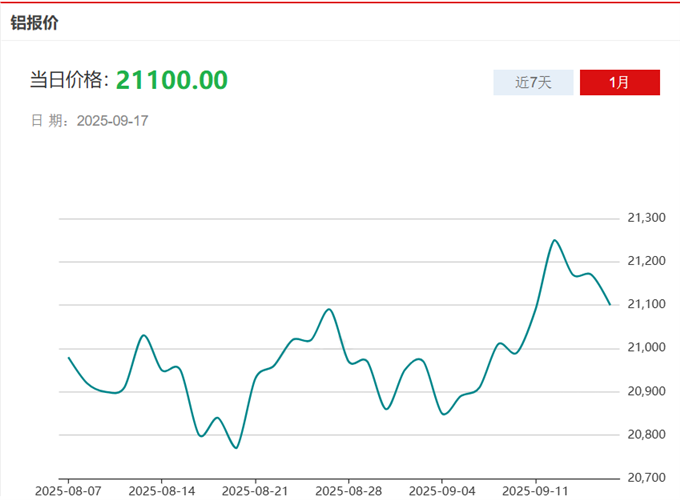Click the green price 21100.00
The image size is (680, 500).
(171, 80)
